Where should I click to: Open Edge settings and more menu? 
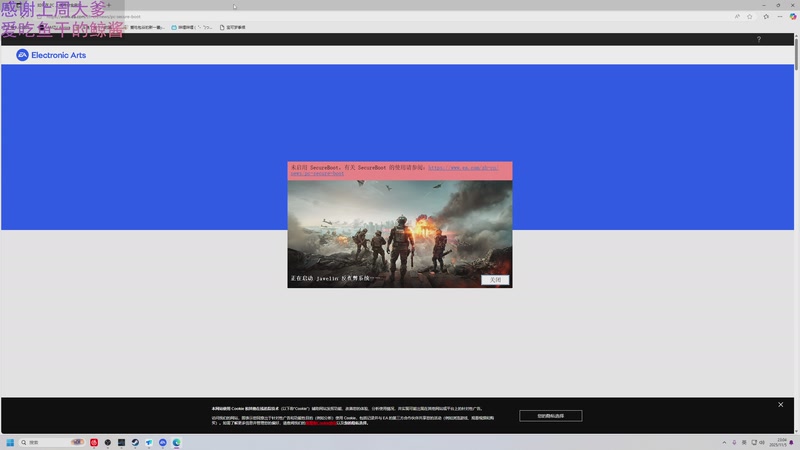point(780,16)
